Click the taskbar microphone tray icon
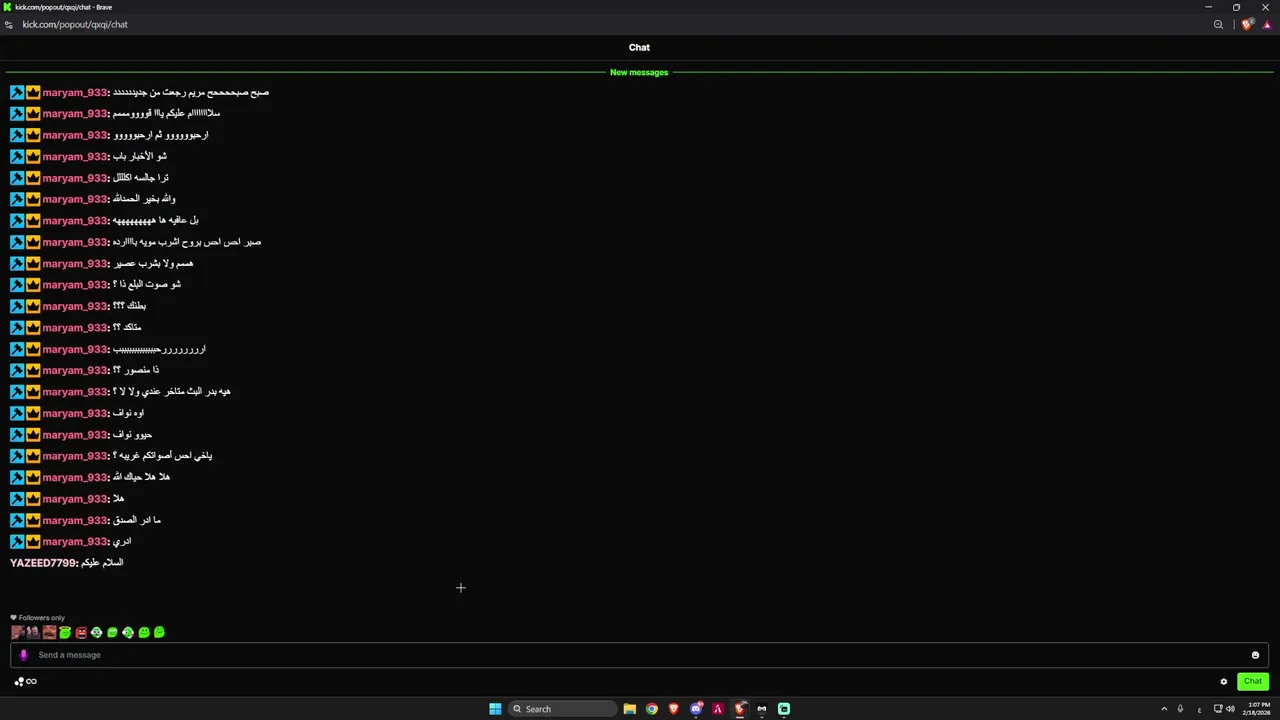This screenshot has width=1280, height=720. click(x=1180, y=709)
